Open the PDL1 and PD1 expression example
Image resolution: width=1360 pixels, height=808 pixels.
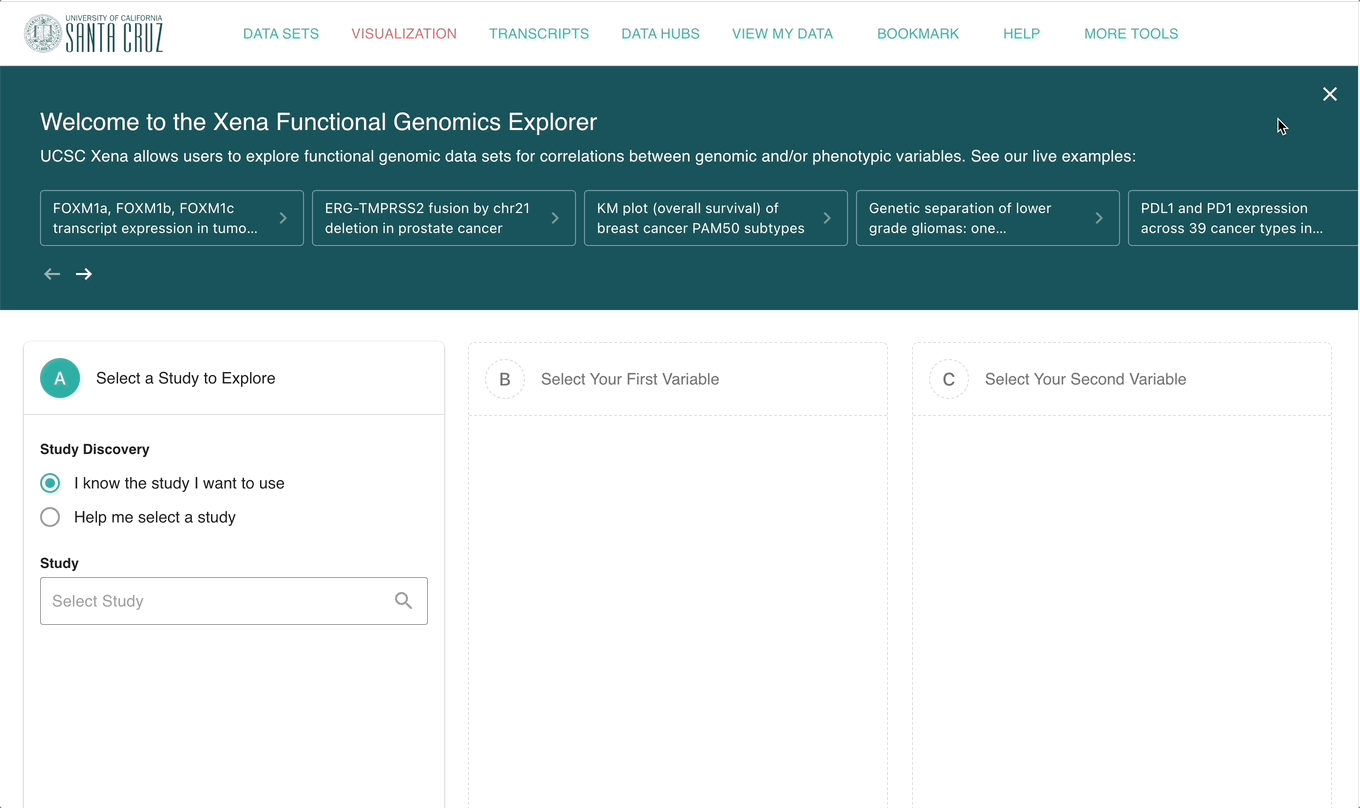1240,218
